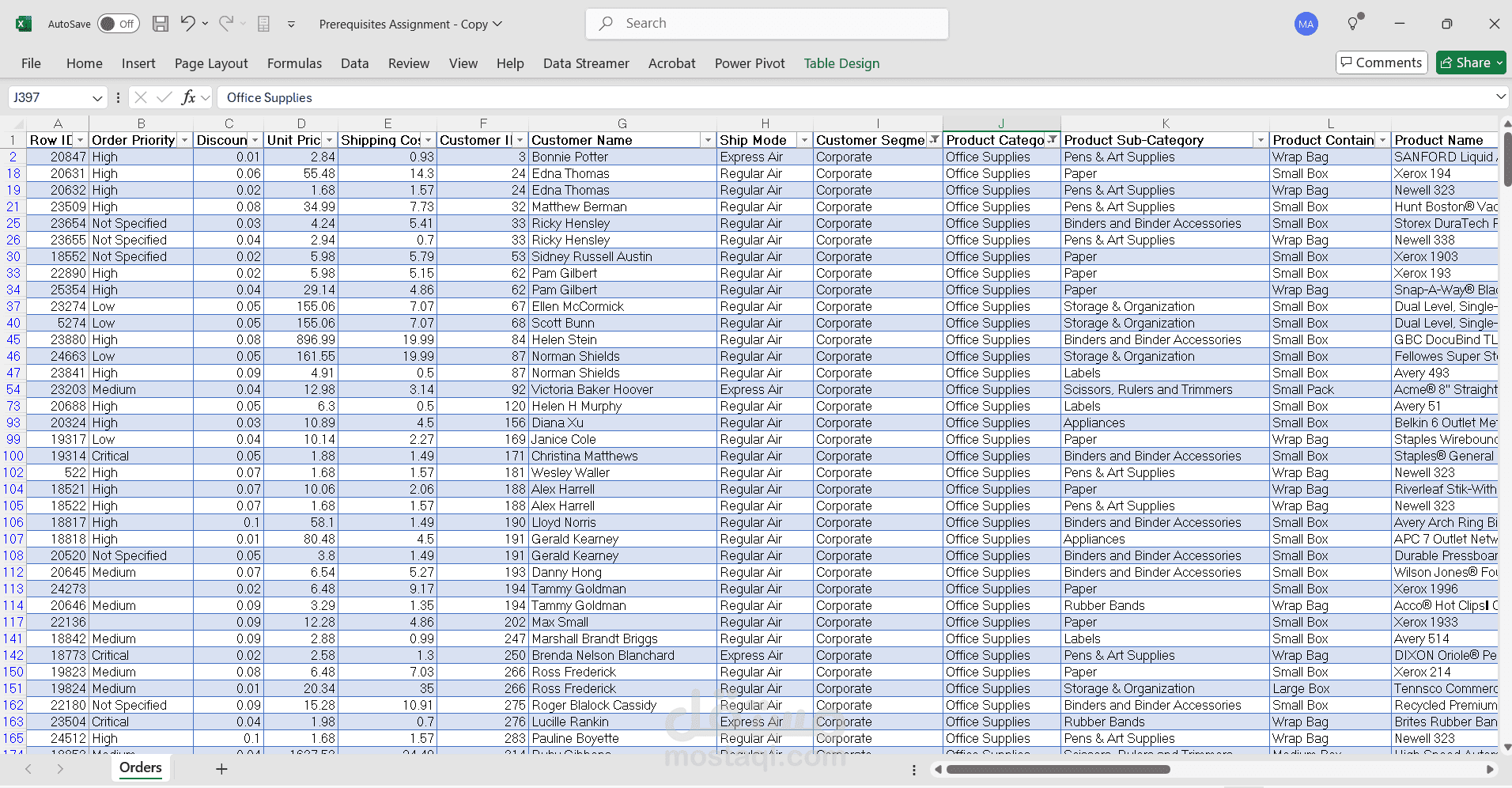Click the Victoria Baker Hoover cell

pos(622,389)
